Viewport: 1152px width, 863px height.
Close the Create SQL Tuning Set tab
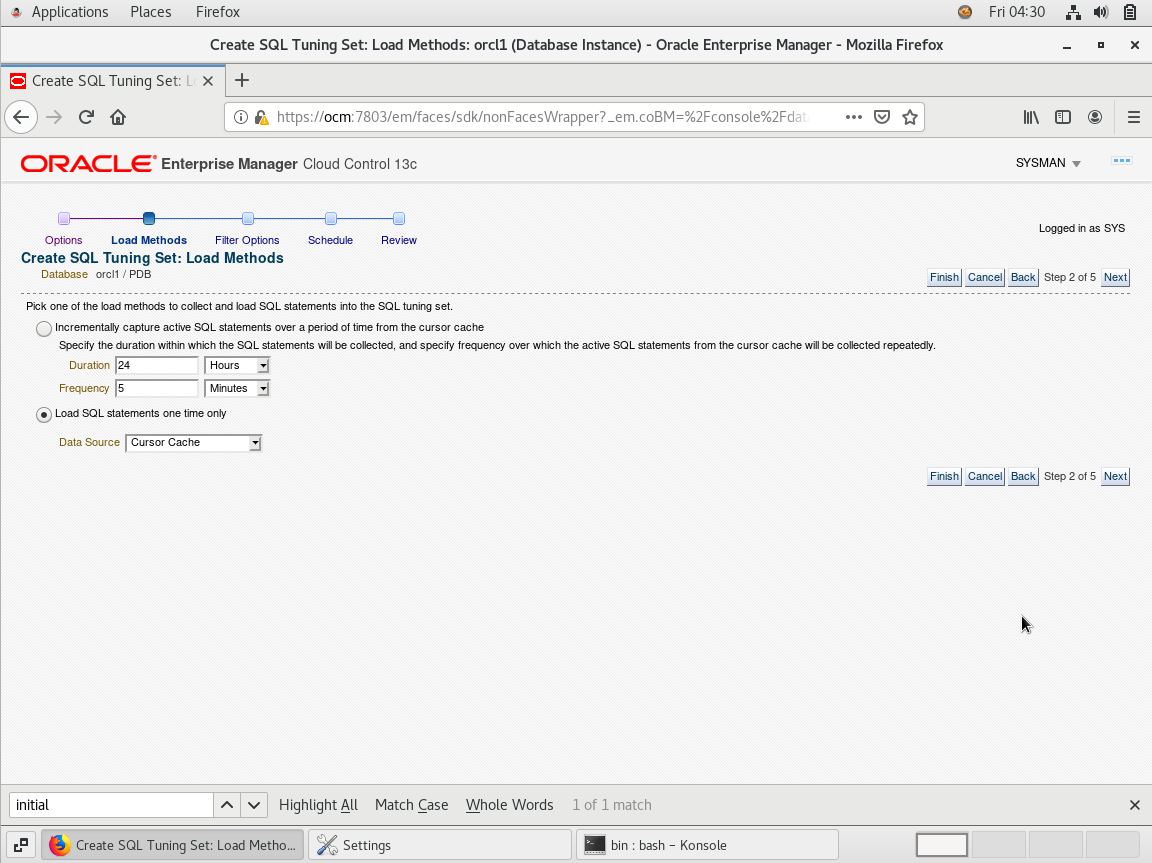click(208, 81)
